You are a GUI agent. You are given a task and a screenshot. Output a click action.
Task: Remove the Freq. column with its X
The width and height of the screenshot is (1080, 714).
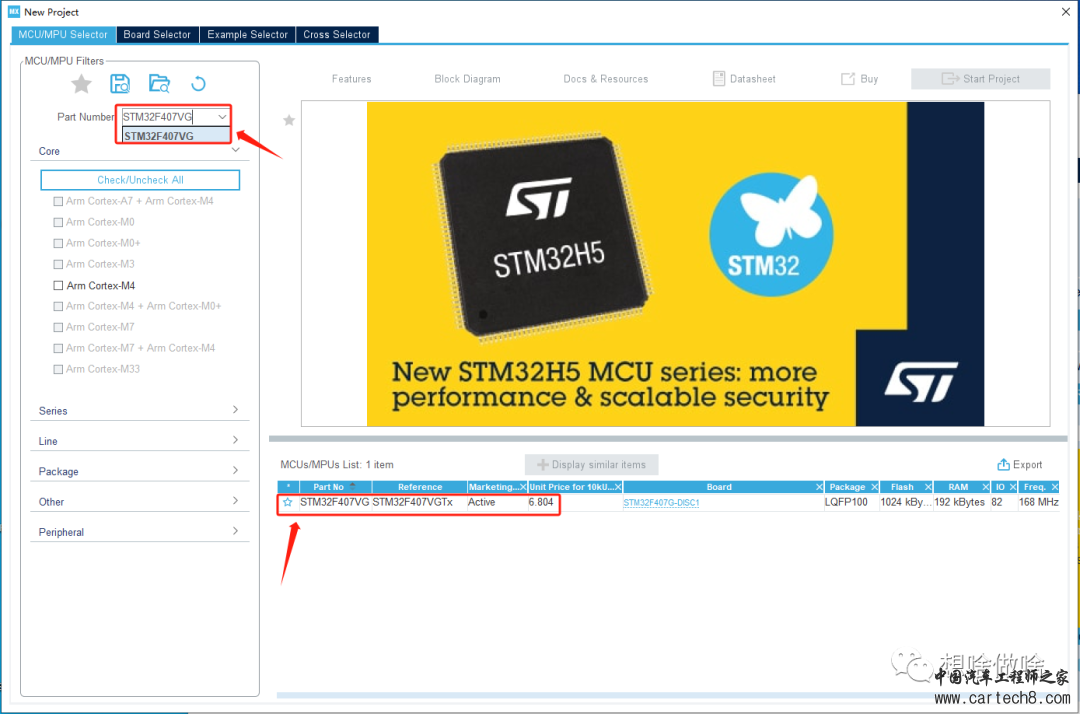tap(1054, 487)
